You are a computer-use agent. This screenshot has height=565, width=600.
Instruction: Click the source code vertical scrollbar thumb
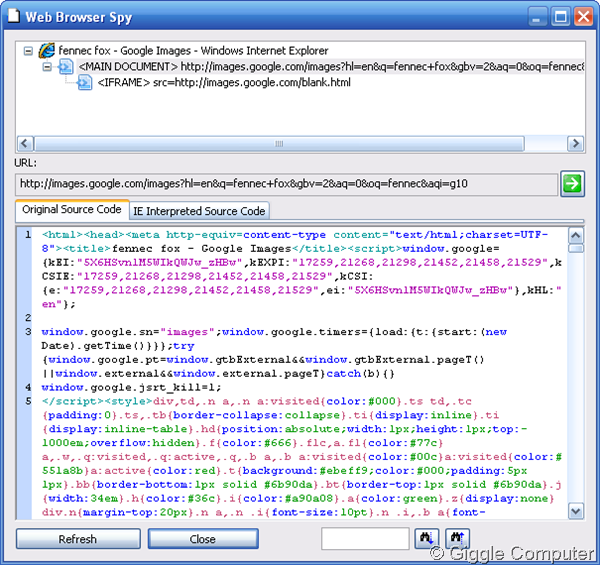click(576, 249)
